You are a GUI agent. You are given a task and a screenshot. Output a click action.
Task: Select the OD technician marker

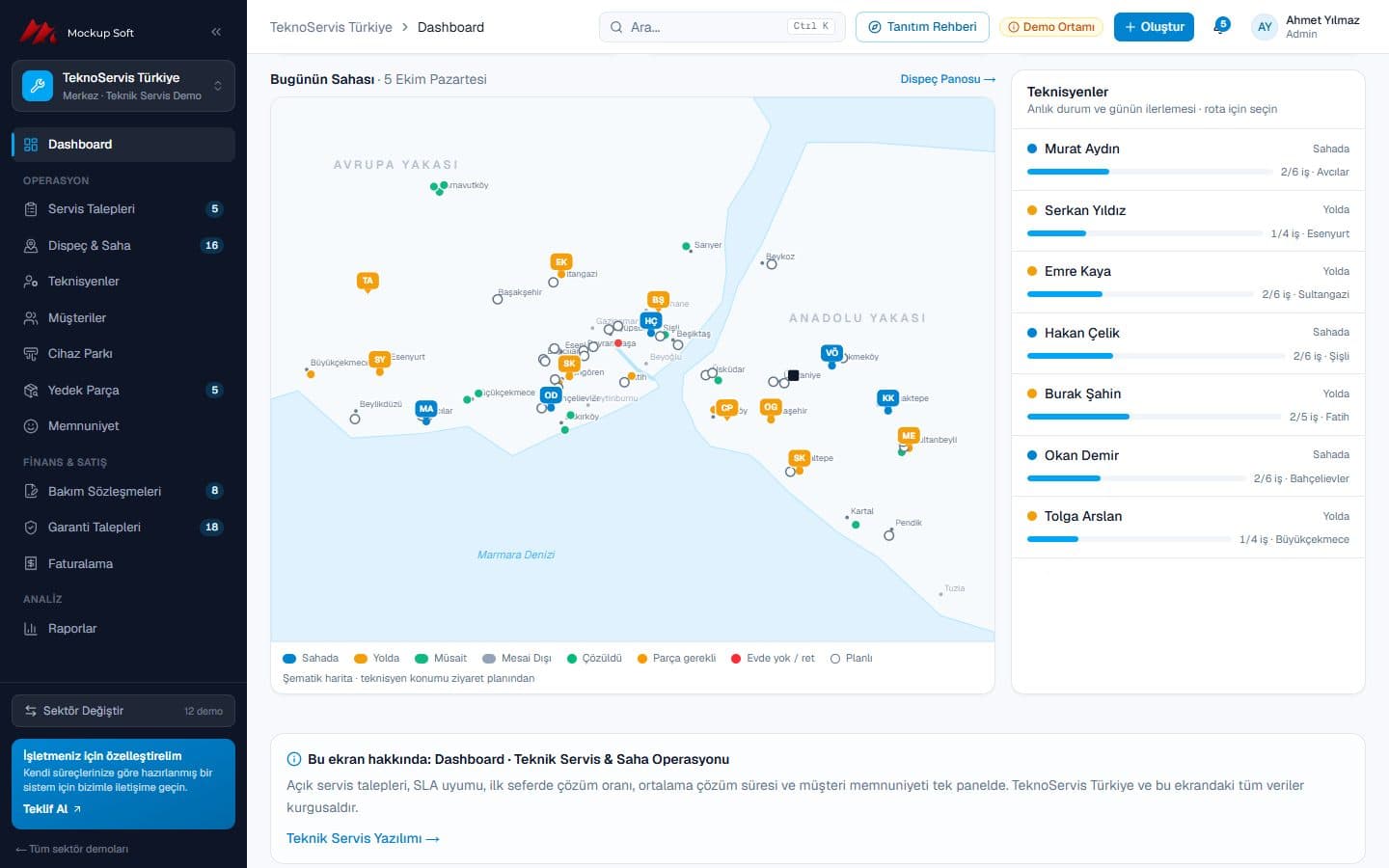coord(551,394)
